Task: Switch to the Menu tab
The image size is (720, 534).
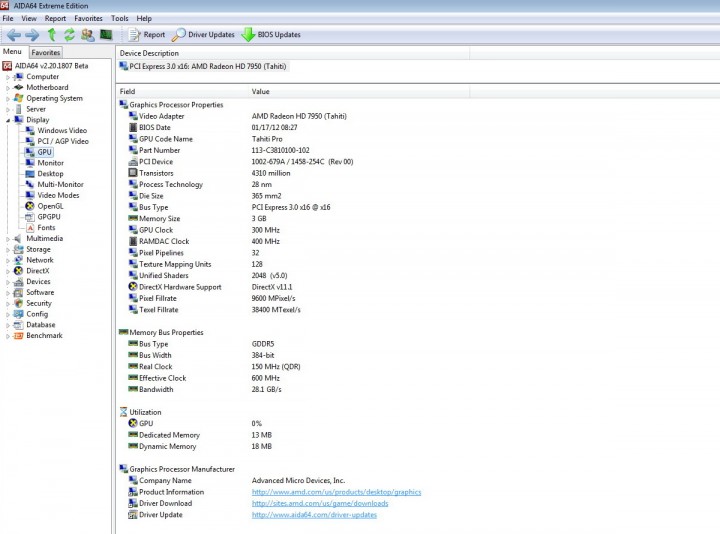Action: (12, 51)
